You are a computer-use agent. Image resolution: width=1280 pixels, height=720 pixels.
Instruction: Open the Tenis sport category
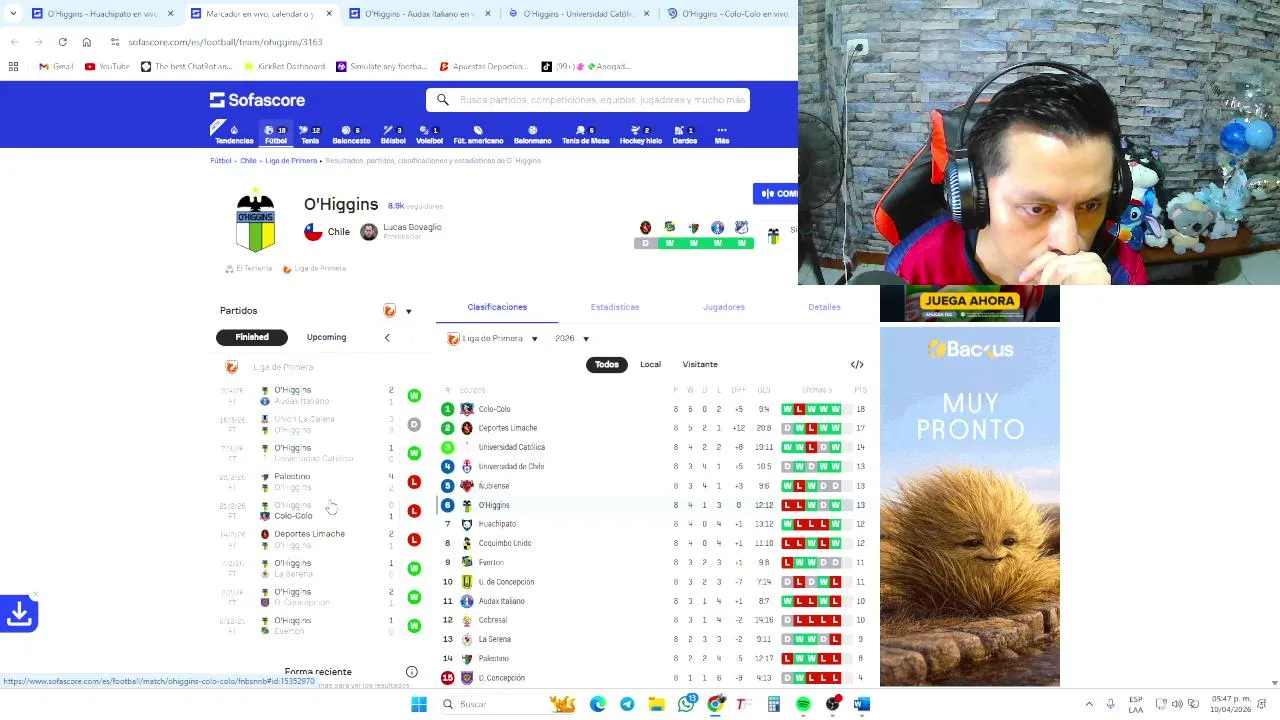[311, 134]
